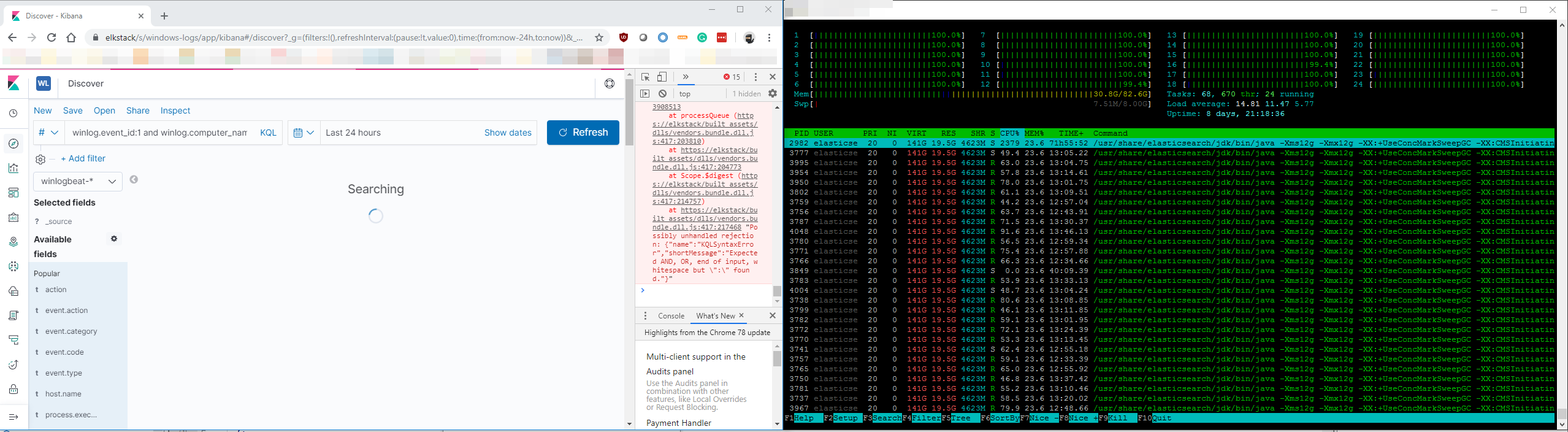Toggle DevTools inspect element picker

645,77
